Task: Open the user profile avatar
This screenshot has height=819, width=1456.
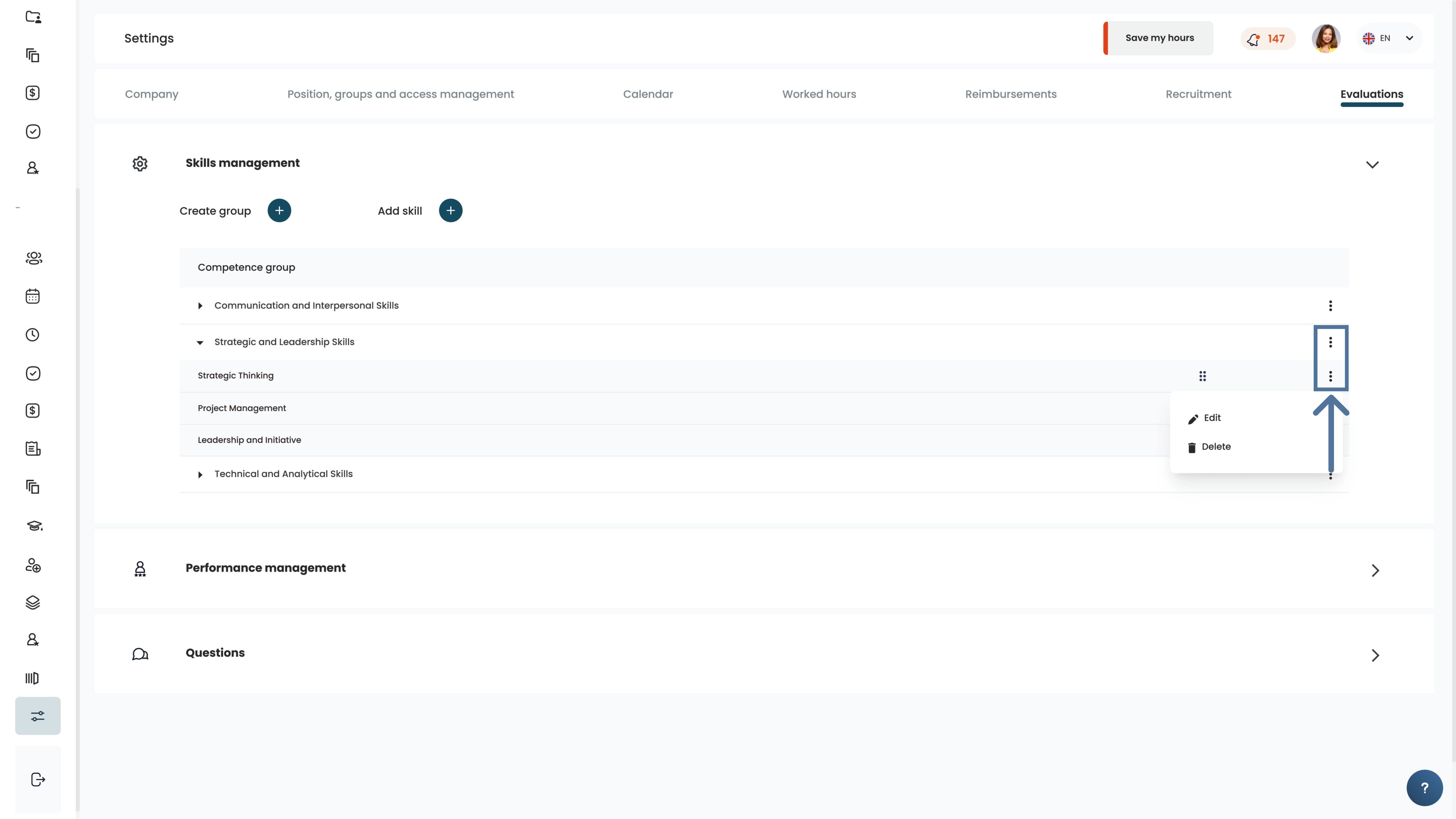Action: click(x=1326, y=39)
